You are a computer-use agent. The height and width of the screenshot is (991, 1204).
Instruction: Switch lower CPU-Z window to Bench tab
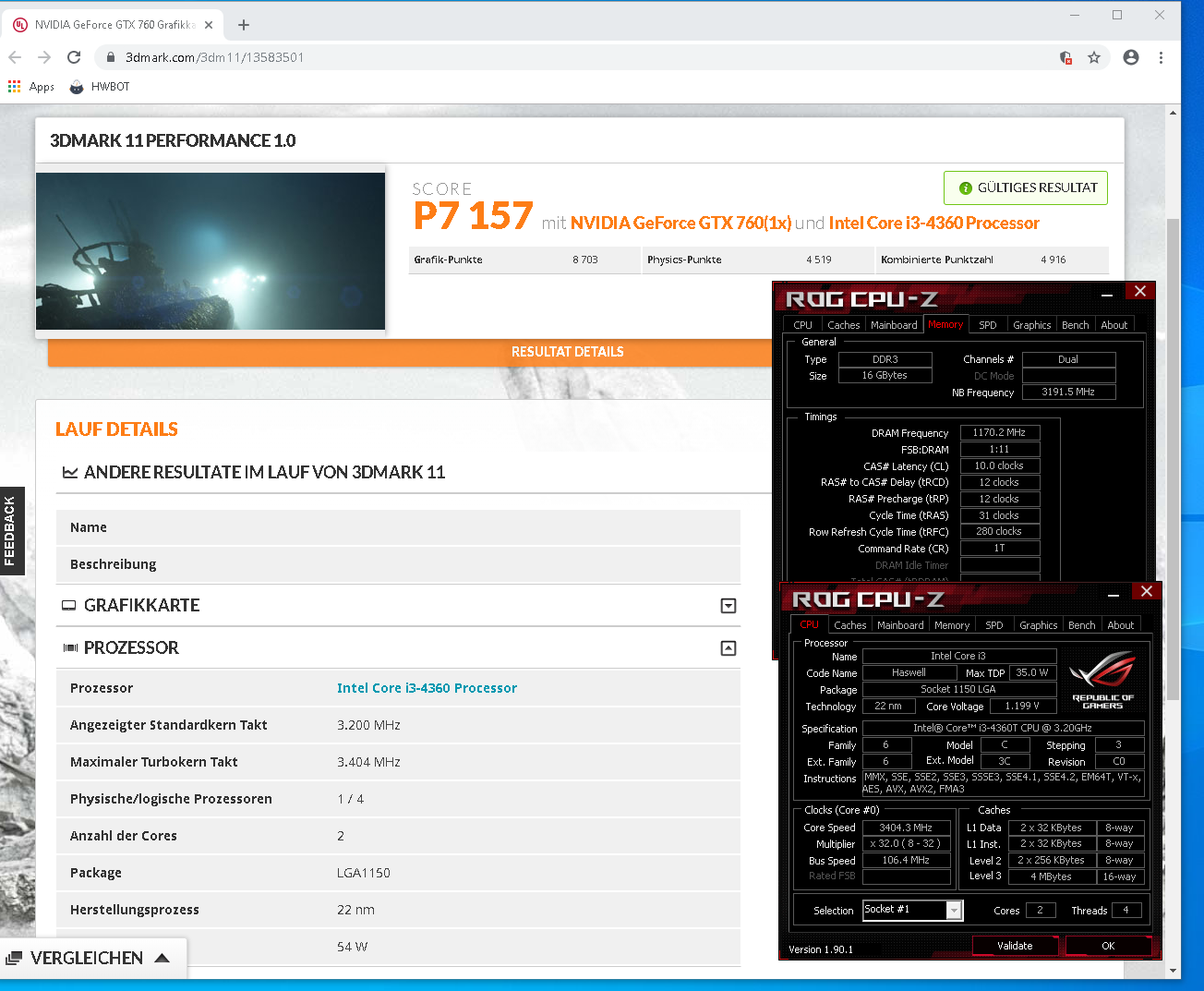click(1081, 625)
